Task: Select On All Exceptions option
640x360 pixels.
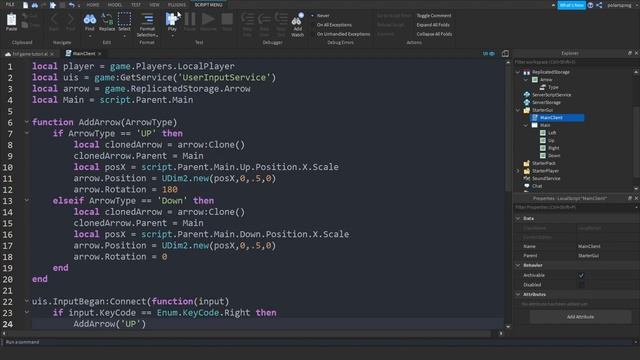Action: coord(334,25)
